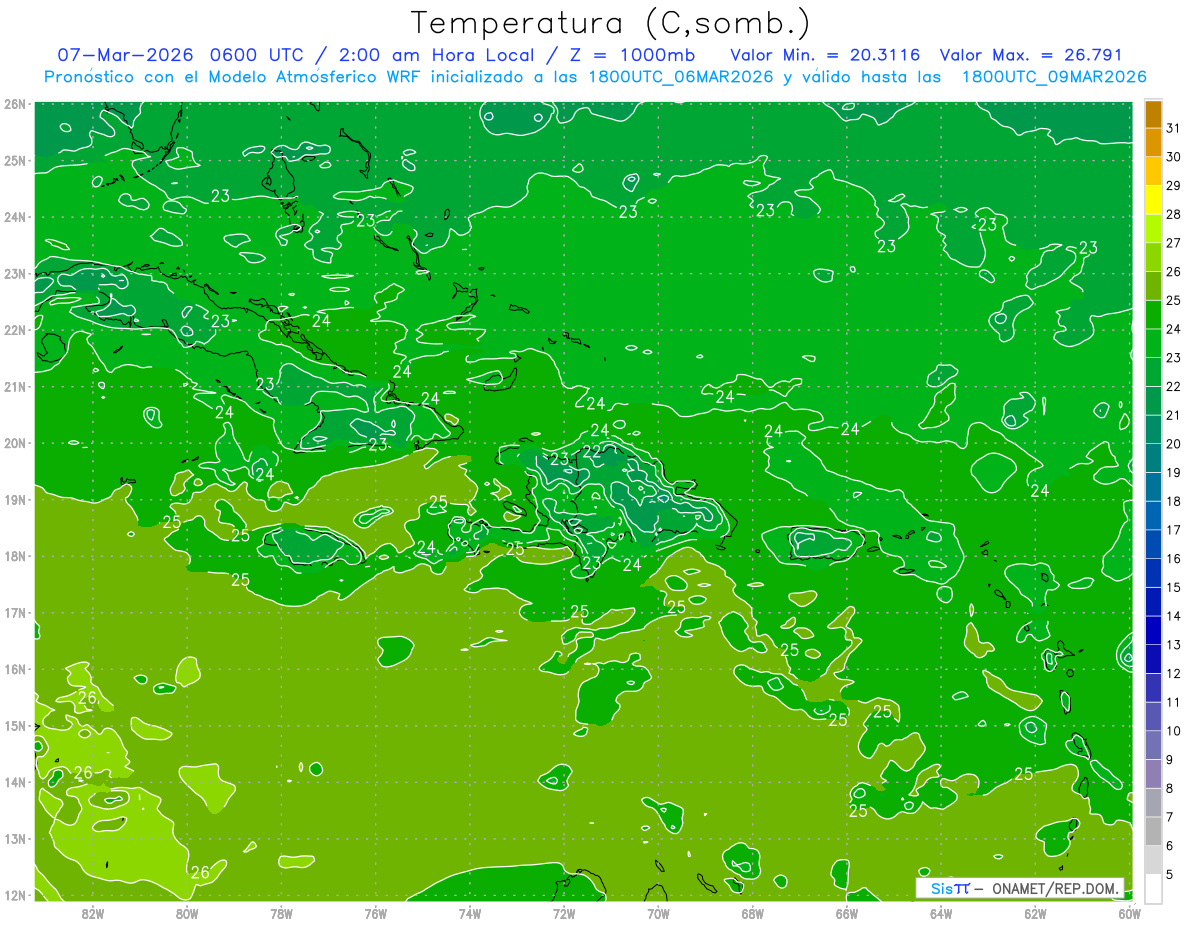
Task: Click legend value '28'
Action: [1174, 214]
